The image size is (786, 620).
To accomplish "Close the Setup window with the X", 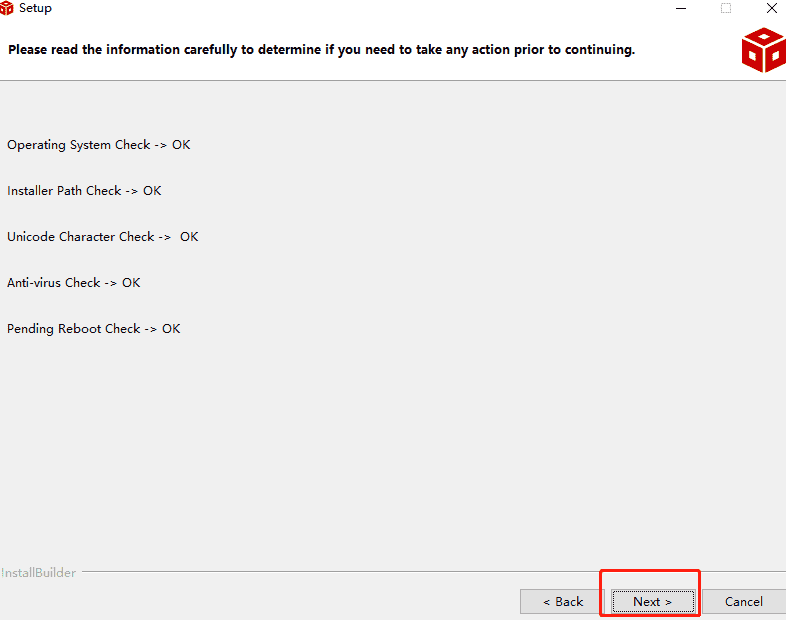I will (772, 8).
